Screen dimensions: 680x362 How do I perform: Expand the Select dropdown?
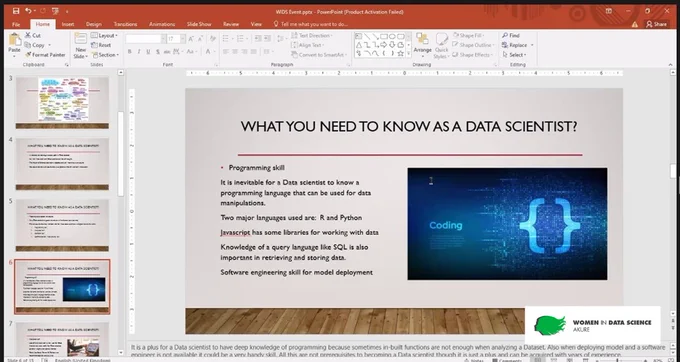coord(515,55)
